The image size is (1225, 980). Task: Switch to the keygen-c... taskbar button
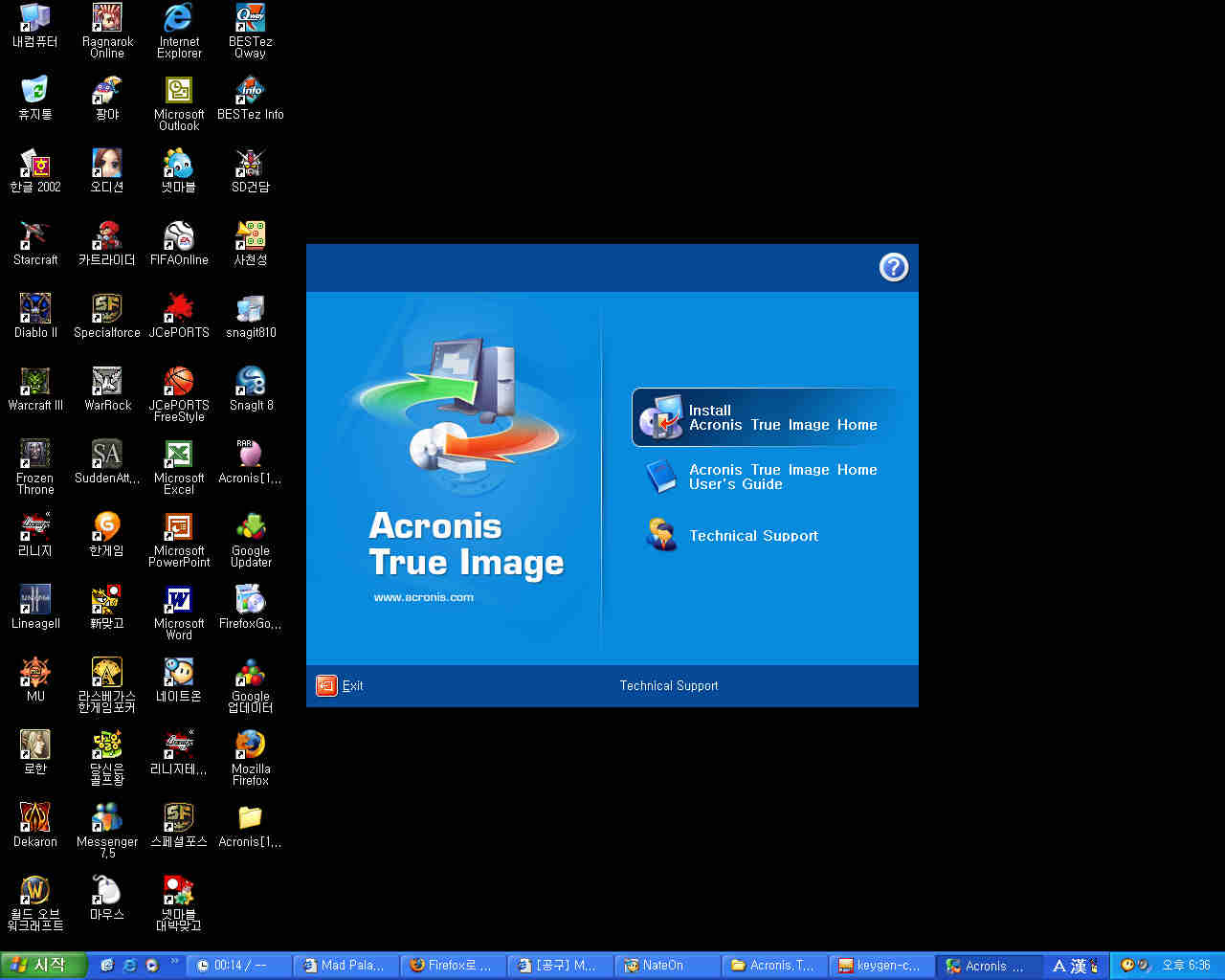[x=881, y=966]
